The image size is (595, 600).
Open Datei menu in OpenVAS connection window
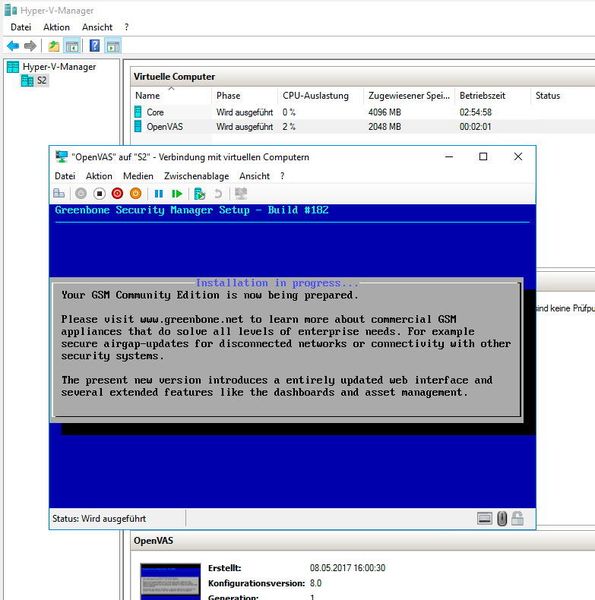pyautogui.click(x=65, y=176)
